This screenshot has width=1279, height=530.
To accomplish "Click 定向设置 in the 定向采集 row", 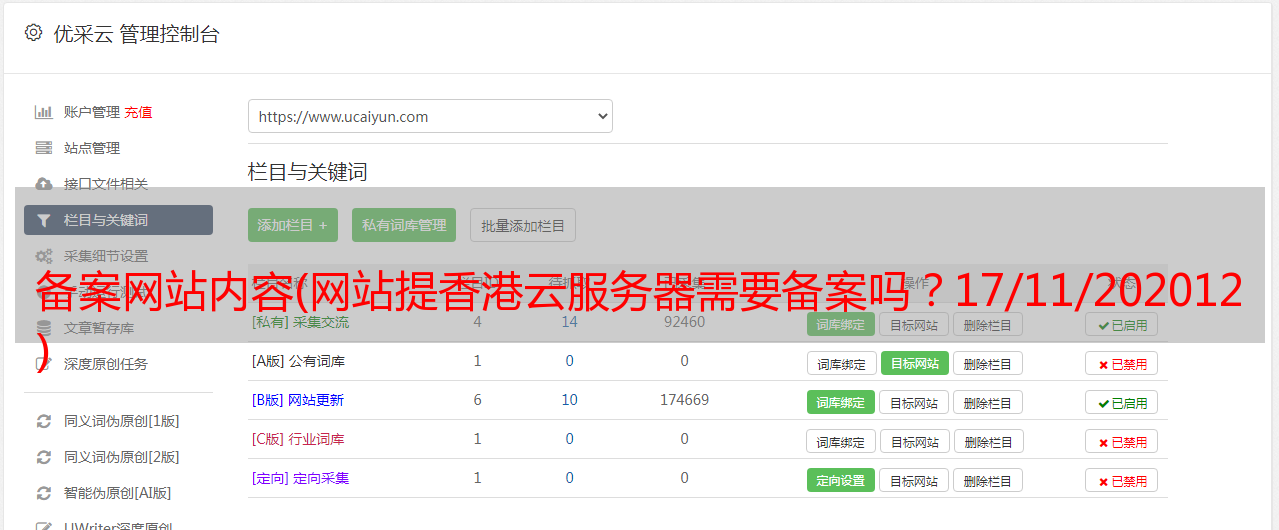I will click(841, 480).
